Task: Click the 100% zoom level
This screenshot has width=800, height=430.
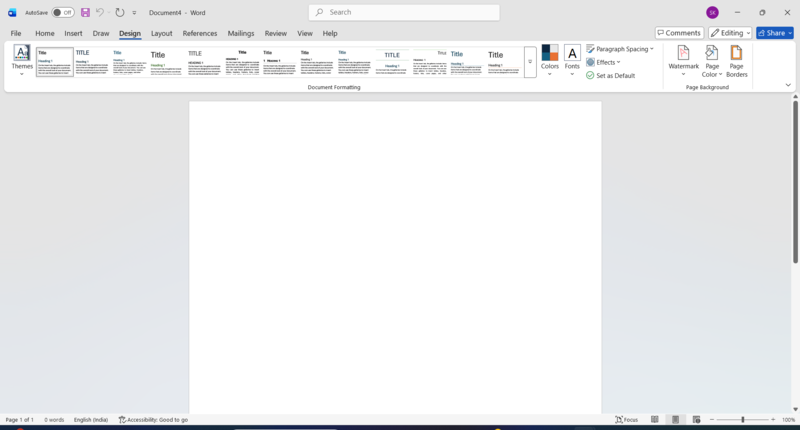Action: click(x=788, y=420)
